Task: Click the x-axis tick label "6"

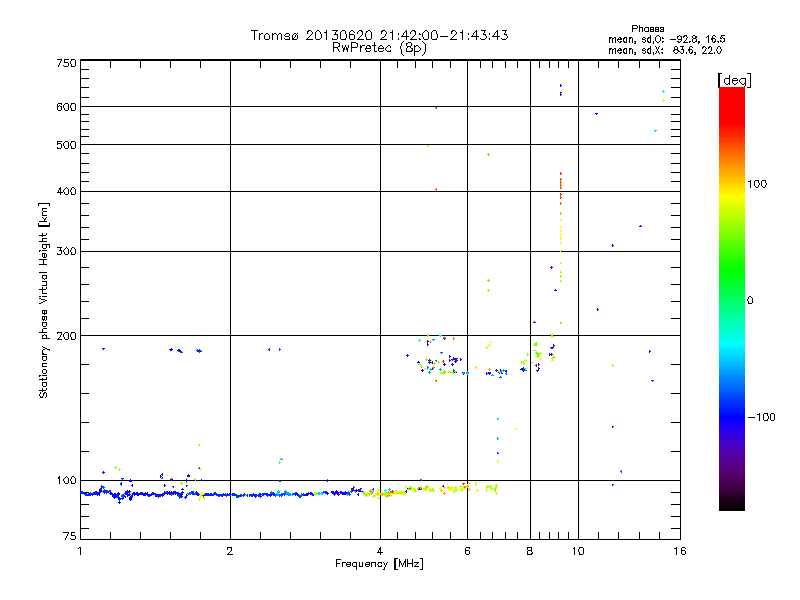Action: (x=467, y=551)
